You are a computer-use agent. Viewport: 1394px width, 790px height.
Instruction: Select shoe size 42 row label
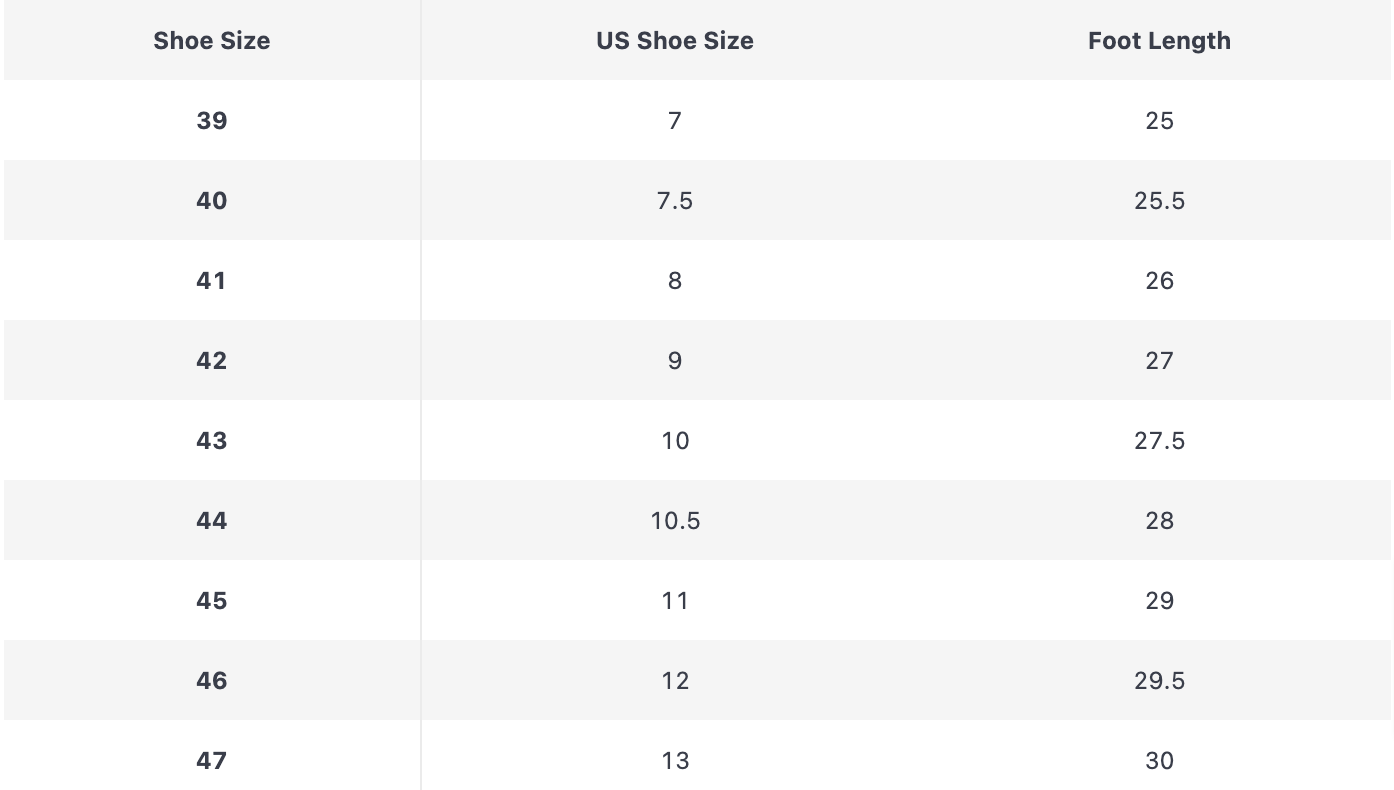pyautogui.click(x=211, y=361)
